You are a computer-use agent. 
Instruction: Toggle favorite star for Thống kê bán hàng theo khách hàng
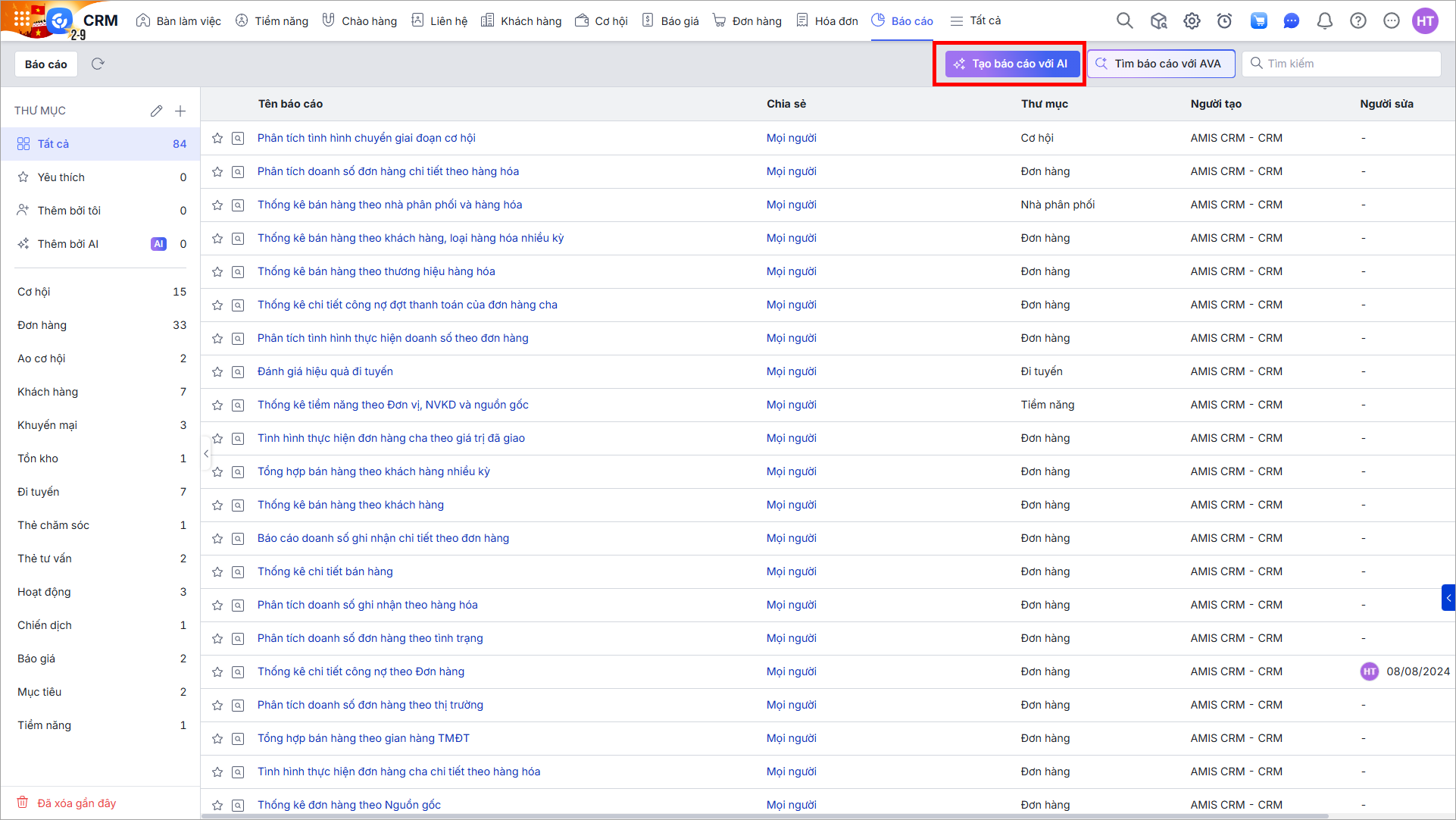click(217, 505)
